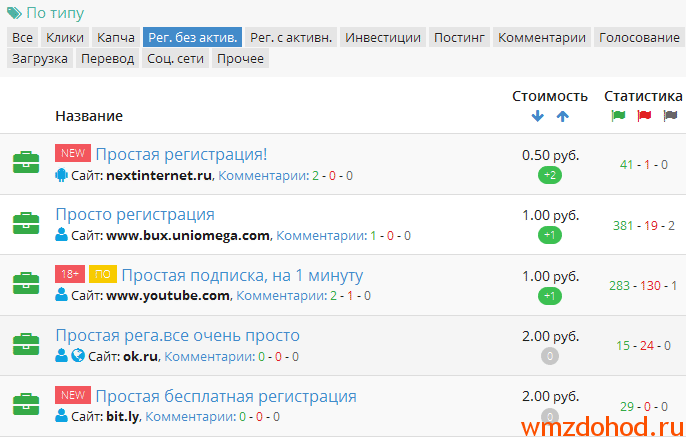The height and width of the screenshot is (440, 686).
Task: Filter tasks by 'Постинг'
Action: [x=459, y=37]
